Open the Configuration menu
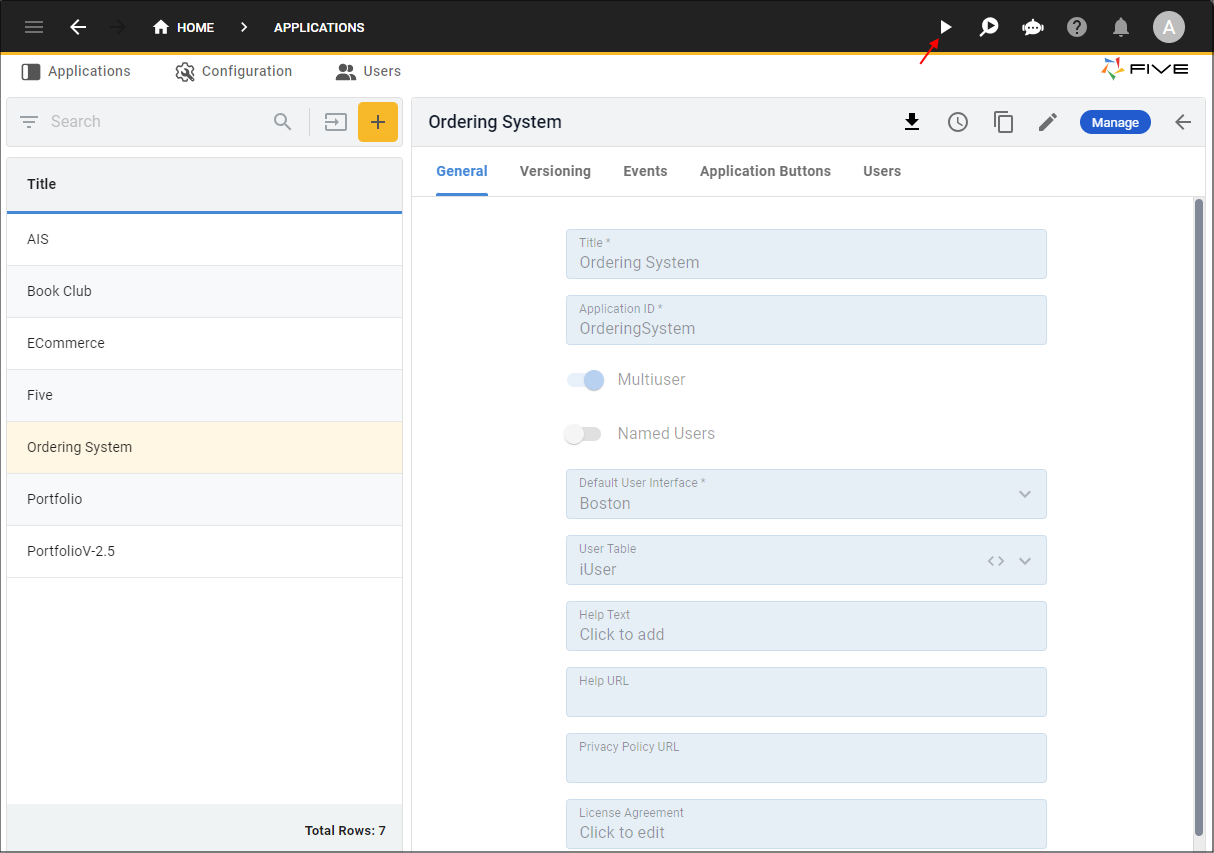This screenshot has height=853, width=1214. [x=233, y=71]
